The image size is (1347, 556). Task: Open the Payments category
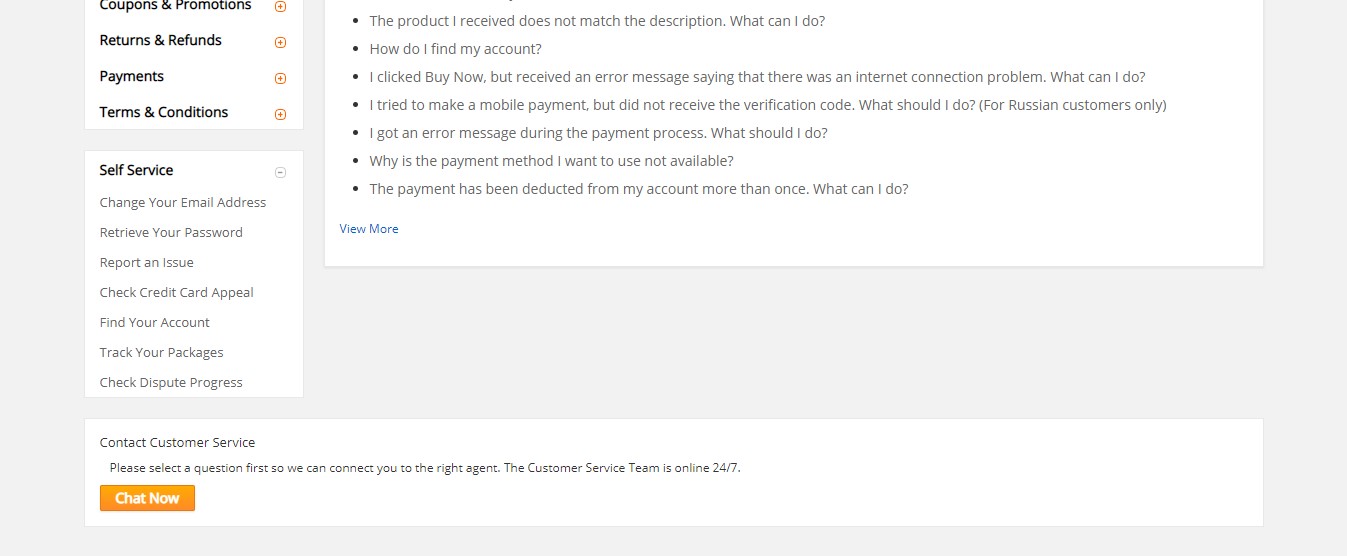[131, 76]
